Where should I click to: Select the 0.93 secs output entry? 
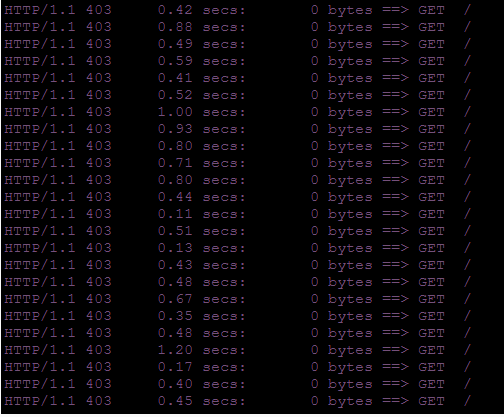tap(237, 129)
